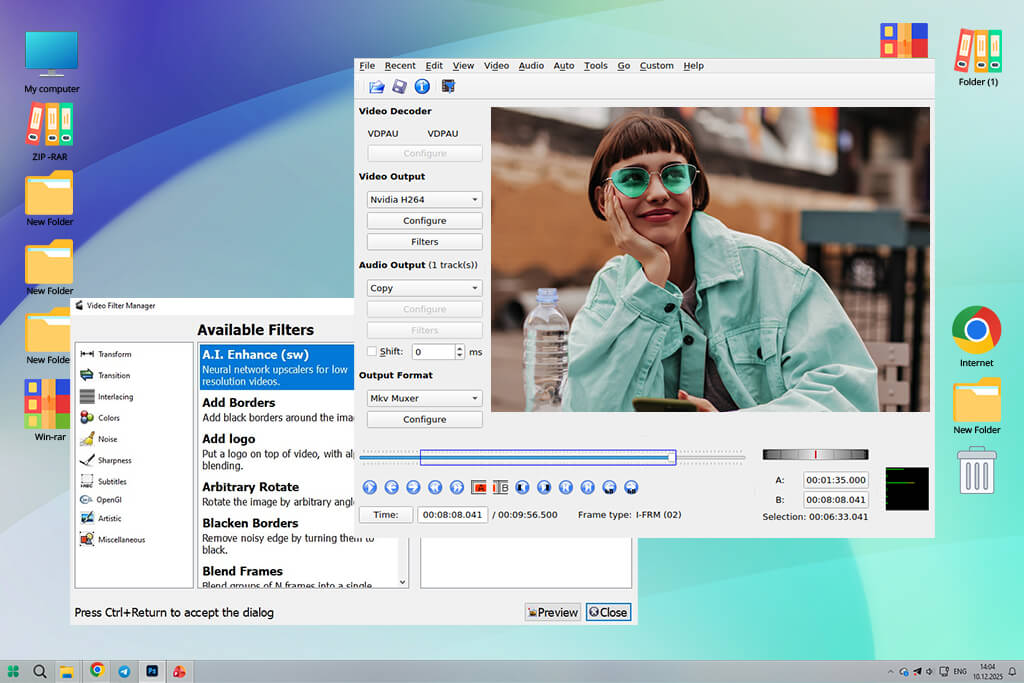Open the Audio menu
Screen dimensions: 1024x683
[x=531, y=65]
